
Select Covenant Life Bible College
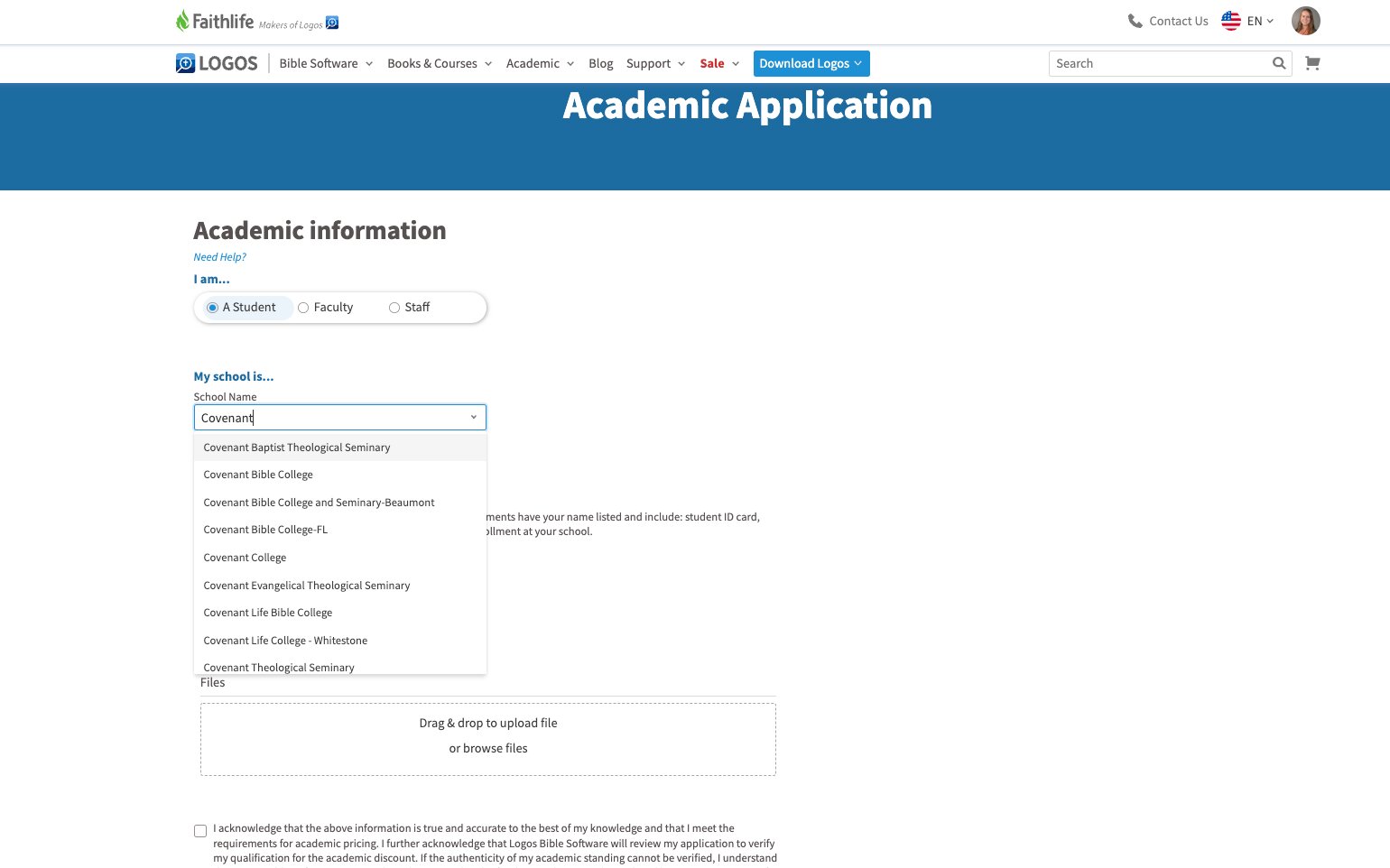tap(340, 613)
